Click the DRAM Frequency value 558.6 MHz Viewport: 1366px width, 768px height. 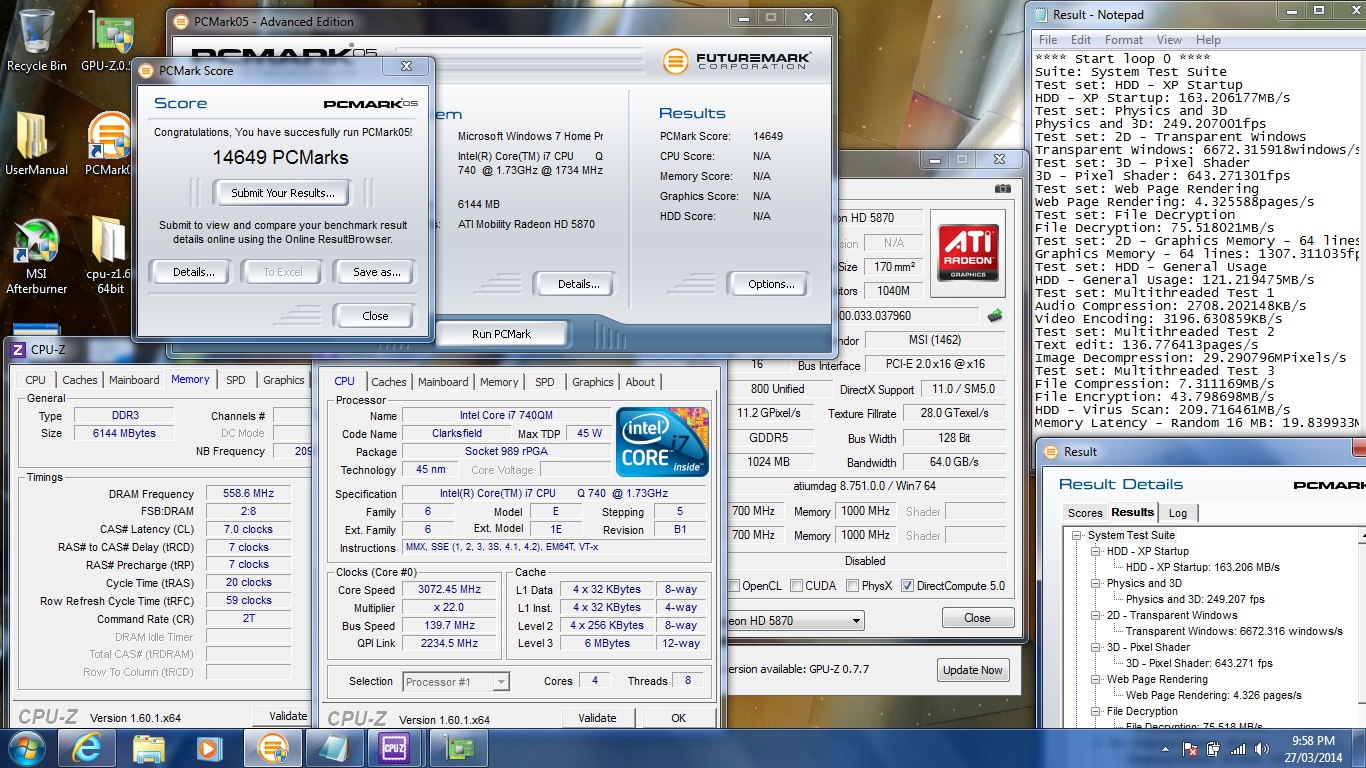pos(249,494)
